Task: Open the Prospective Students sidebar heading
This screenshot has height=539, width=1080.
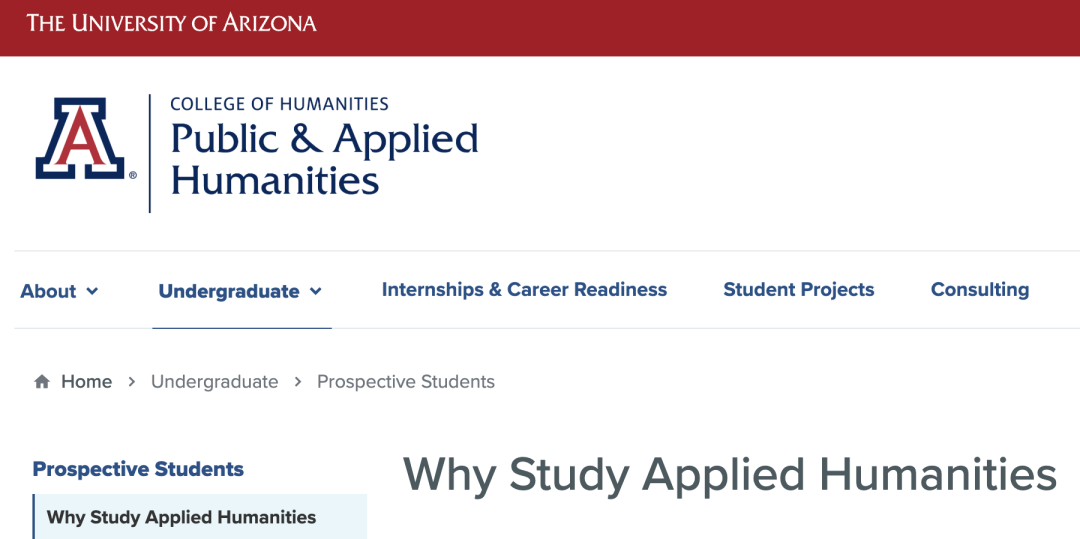Action: (x=138, y=469)
